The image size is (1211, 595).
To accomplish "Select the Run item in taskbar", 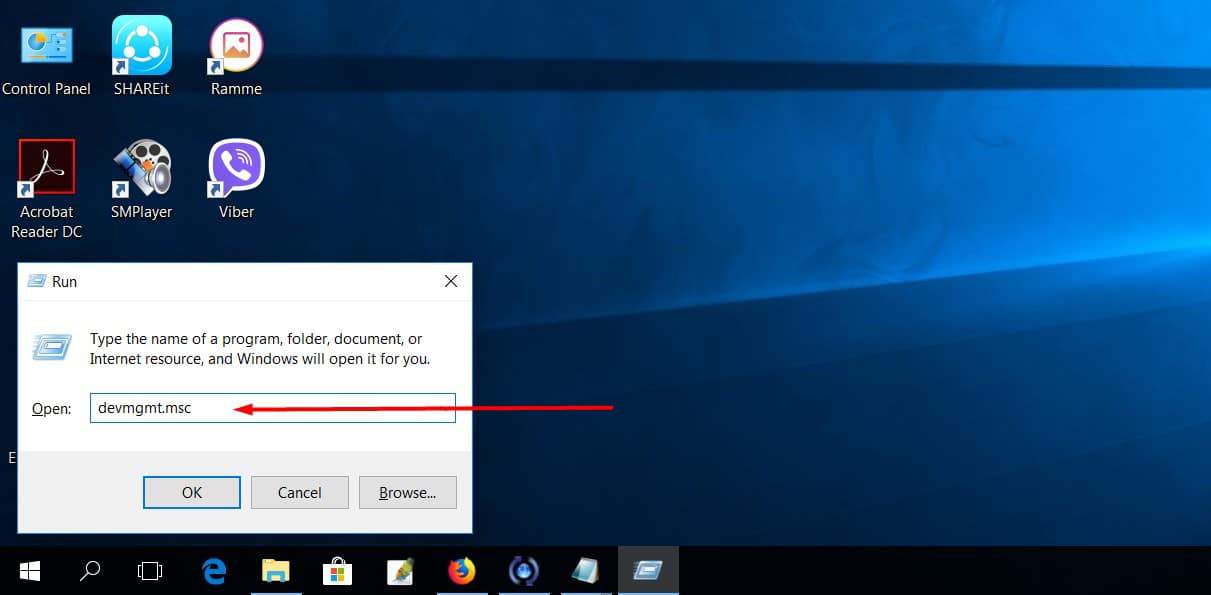I will click(x=648, y=571).
